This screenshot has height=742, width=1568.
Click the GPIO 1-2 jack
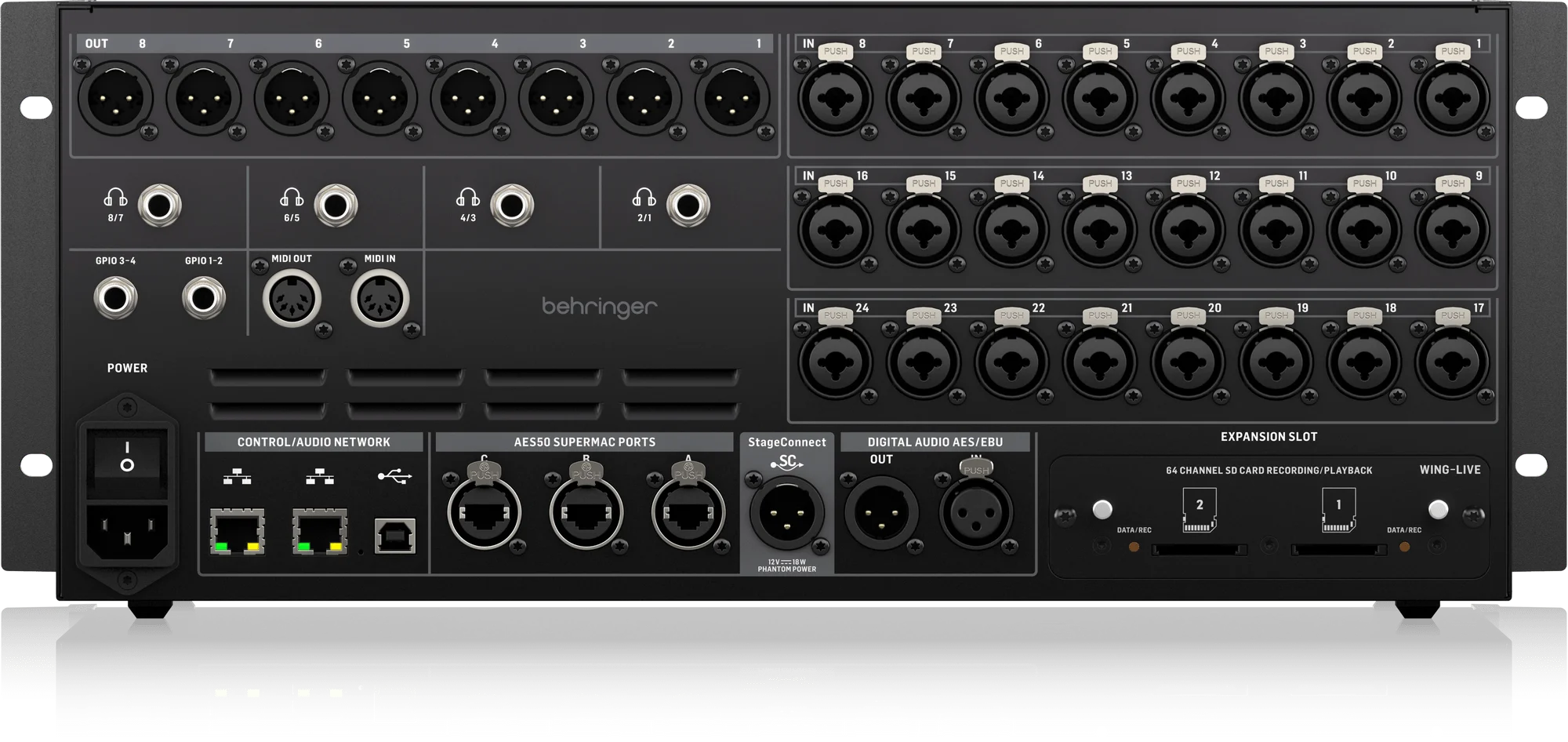[x=204, y=298]
